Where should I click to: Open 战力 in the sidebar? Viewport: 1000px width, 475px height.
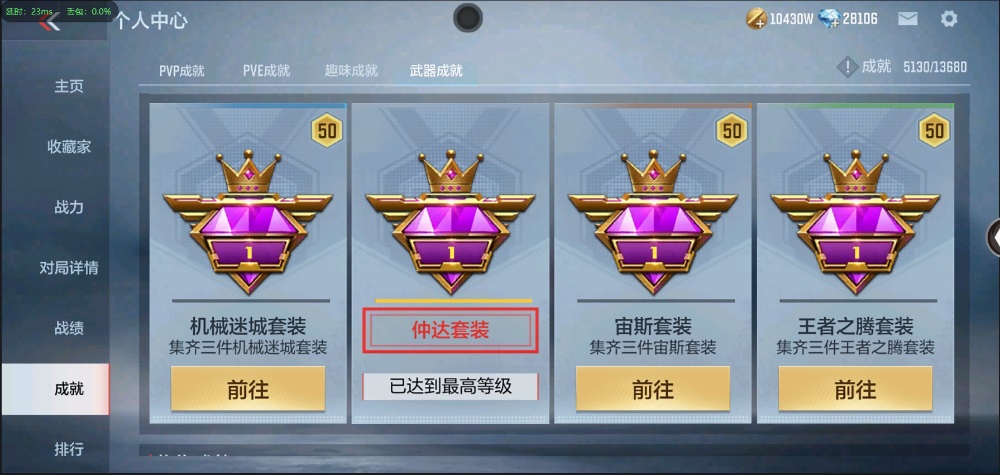point(69,207)
